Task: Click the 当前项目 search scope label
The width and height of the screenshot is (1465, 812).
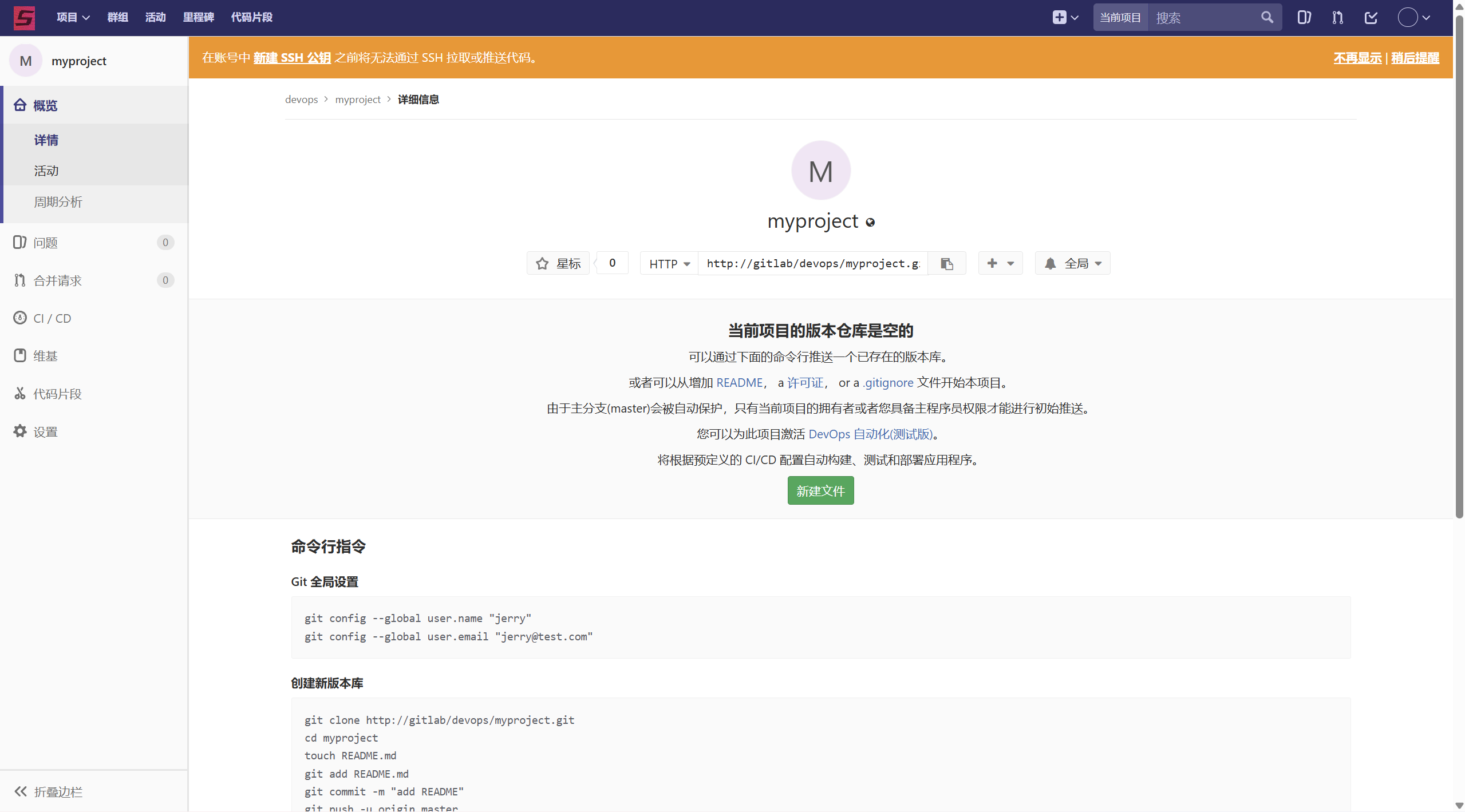Action: coord(1120,17)
